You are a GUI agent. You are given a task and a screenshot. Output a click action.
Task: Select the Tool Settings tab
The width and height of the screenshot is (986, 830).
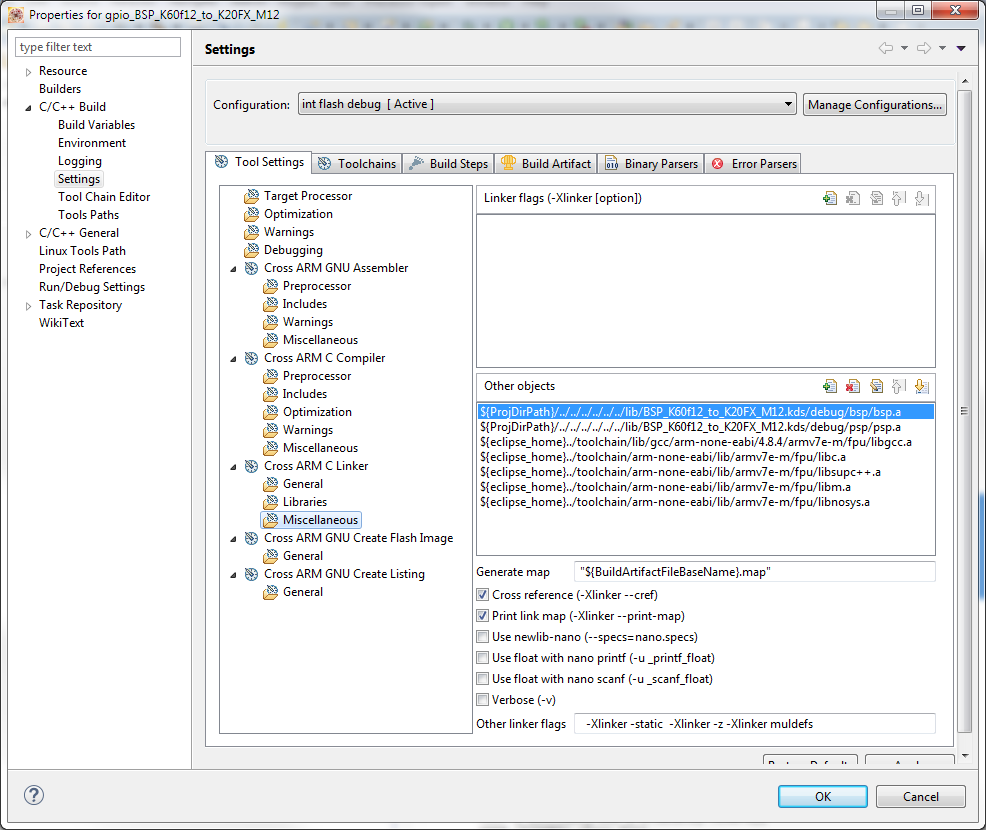pos(258,162)
